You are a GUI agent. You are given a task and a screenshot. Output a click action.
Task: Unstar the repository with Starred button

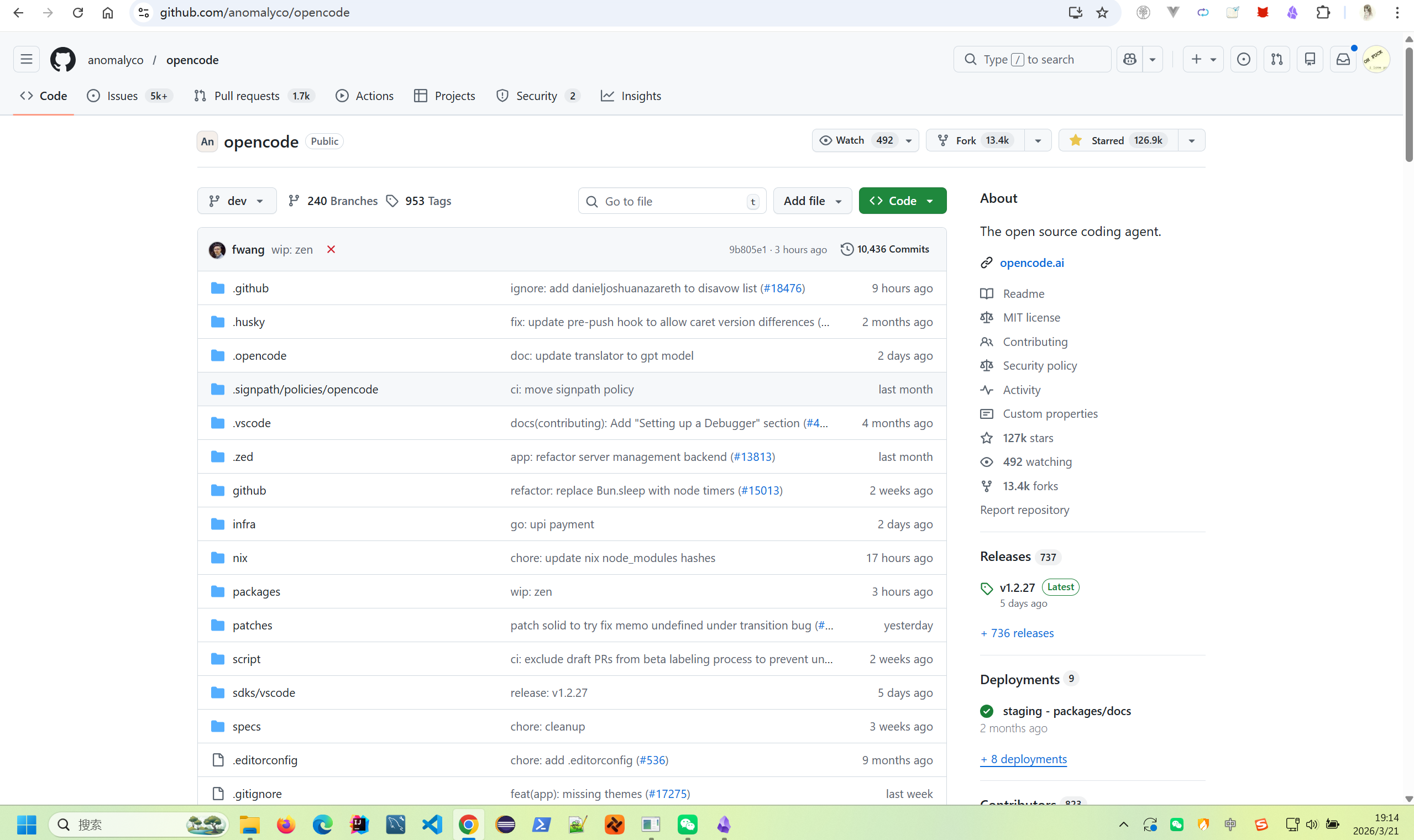coord(1118,140)
